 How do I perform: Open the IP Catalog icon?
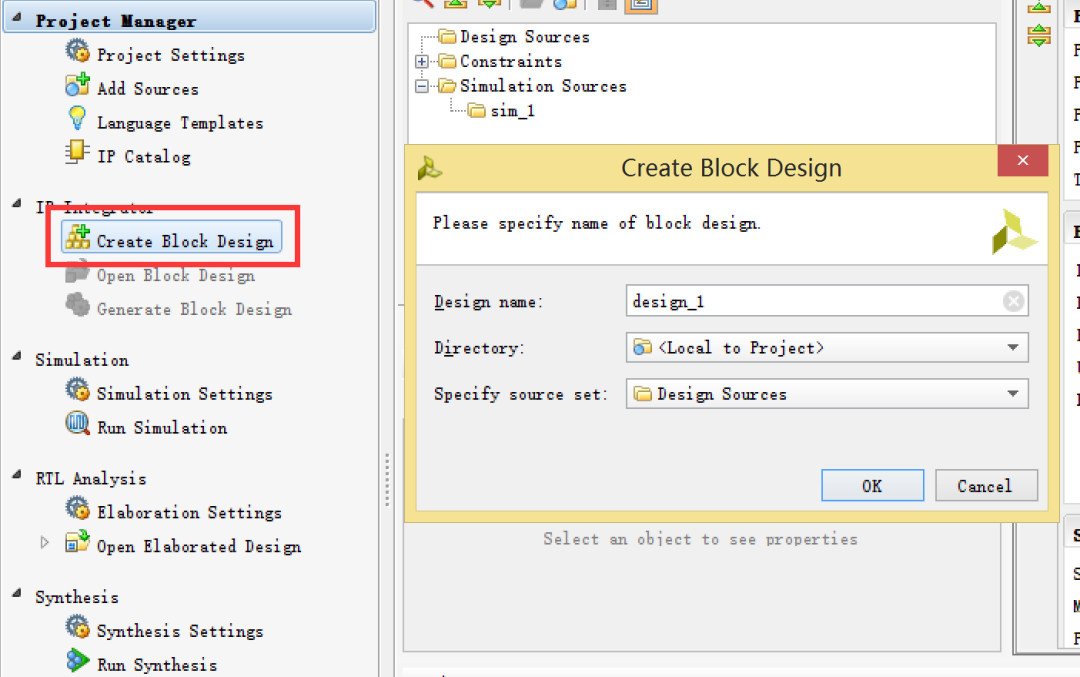coord(77,152)
